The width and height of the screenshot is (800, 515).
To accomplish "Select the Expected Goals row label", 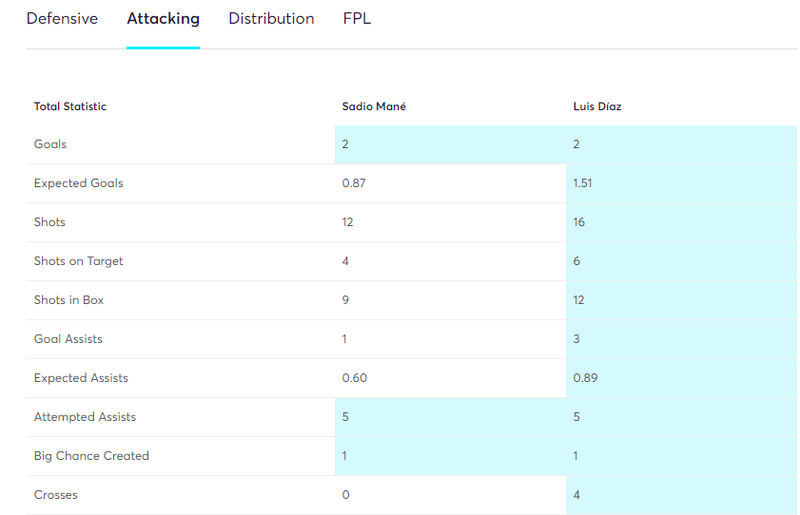I will [x=79, y=183].
